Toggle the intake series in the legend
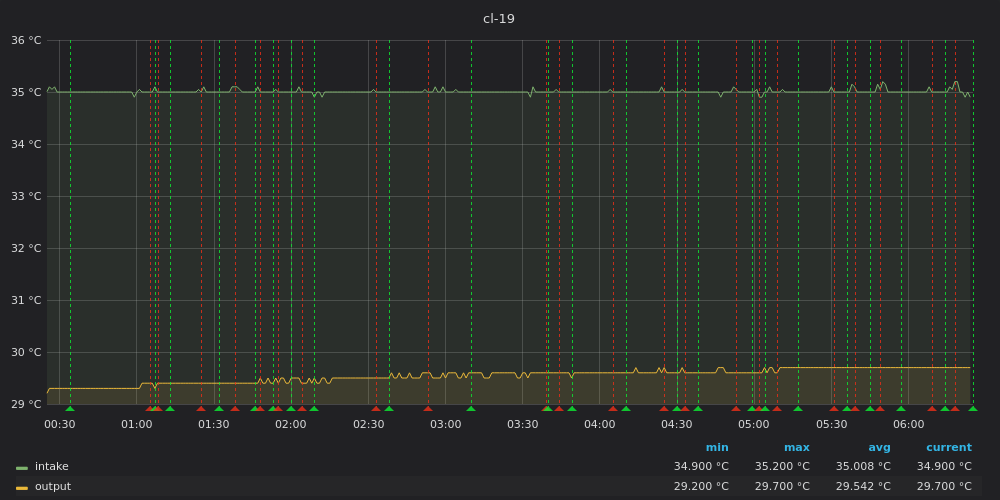Screen dimensions: 1000x500 pyautogui.click(x=52, y=467)
